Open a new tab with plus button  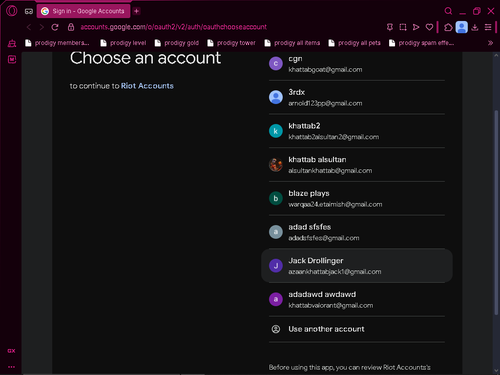tap(136, 11)
